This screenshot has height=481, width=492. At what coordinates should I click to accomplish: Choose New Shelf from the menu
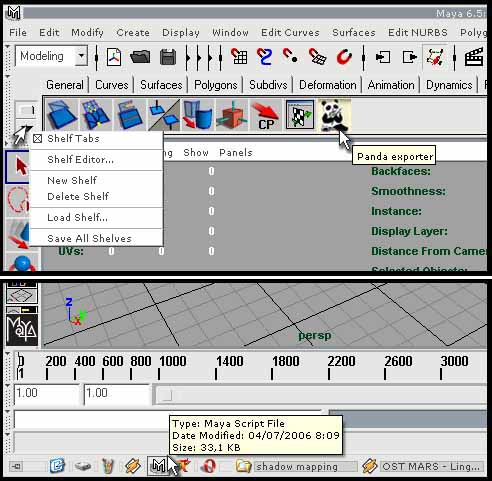pyautogui.click(x=96, y=180)
